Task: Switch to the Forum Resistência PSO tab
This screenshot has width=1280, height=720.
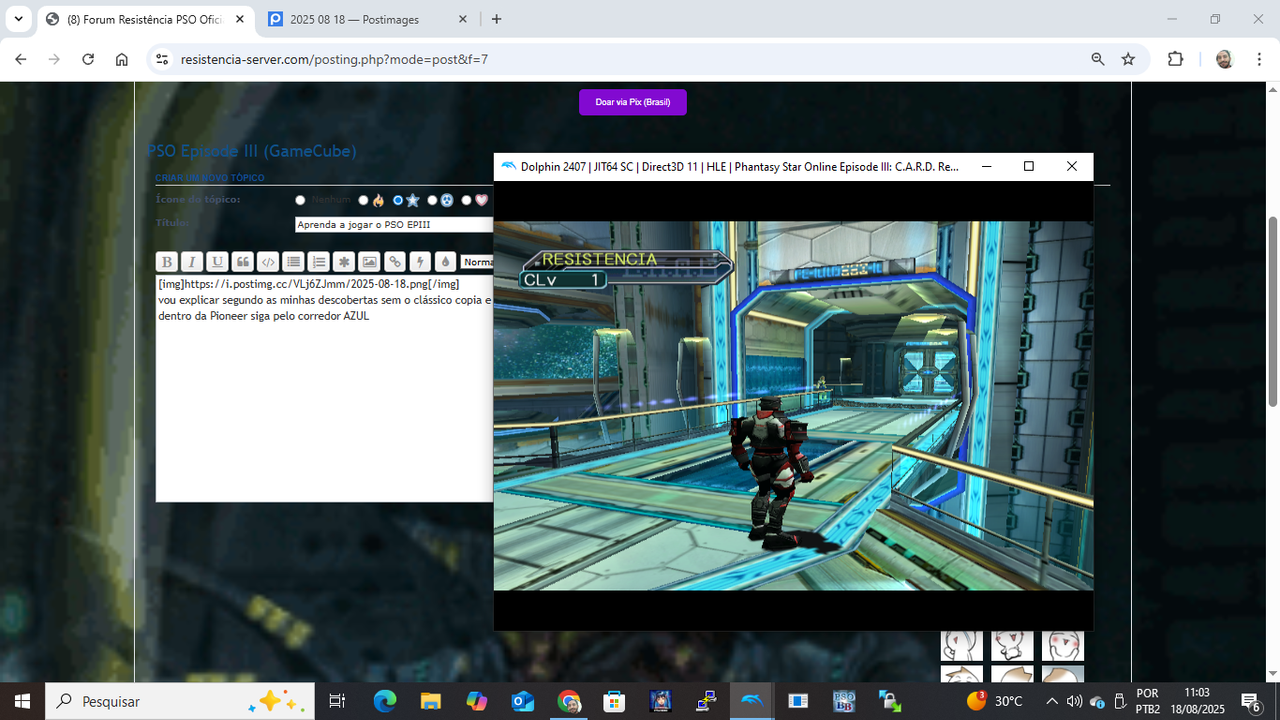Action: tap(145, 19)
